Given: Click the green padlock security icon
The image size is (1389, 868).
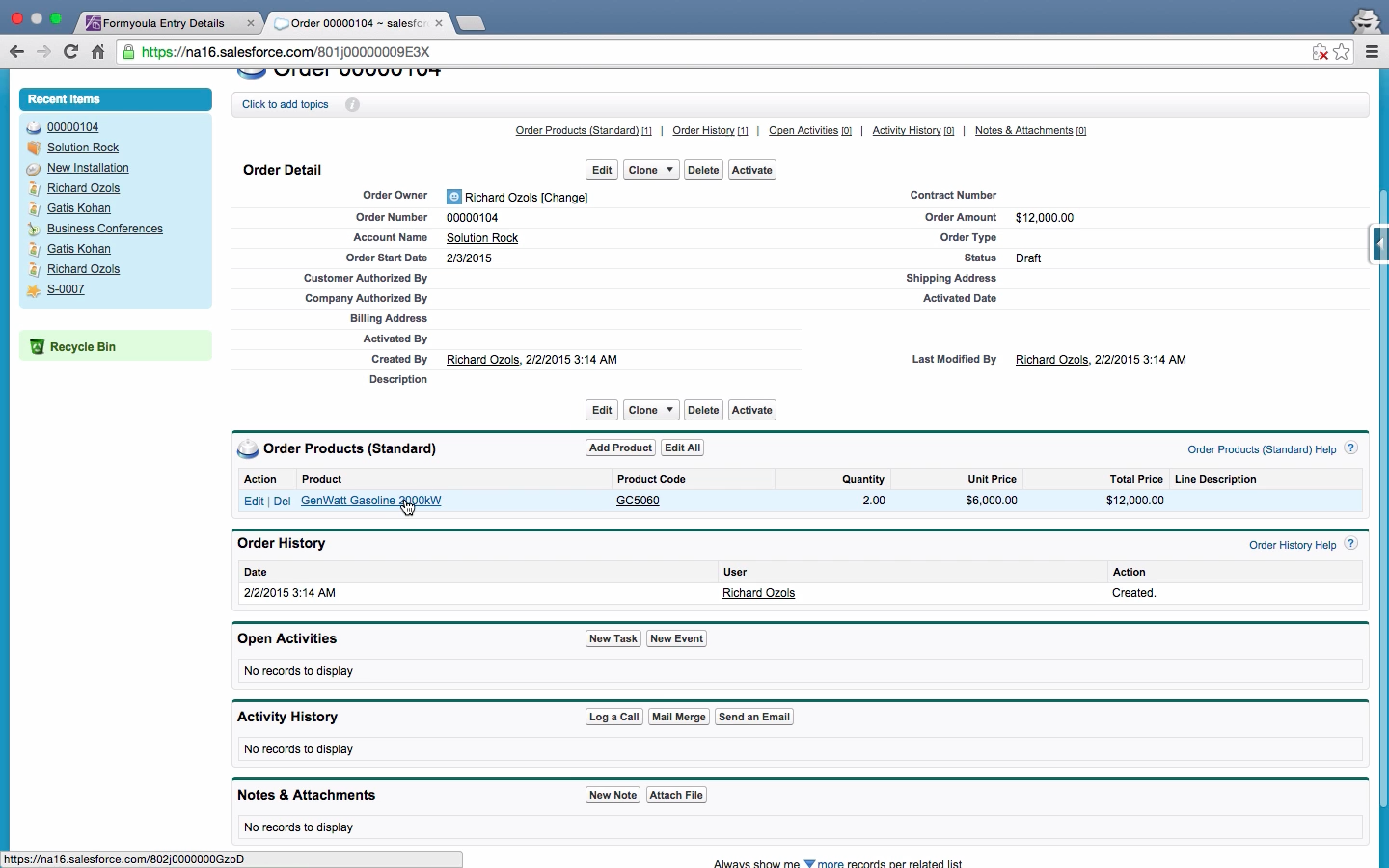Looking at the screenshot, I should click(129, 52).
